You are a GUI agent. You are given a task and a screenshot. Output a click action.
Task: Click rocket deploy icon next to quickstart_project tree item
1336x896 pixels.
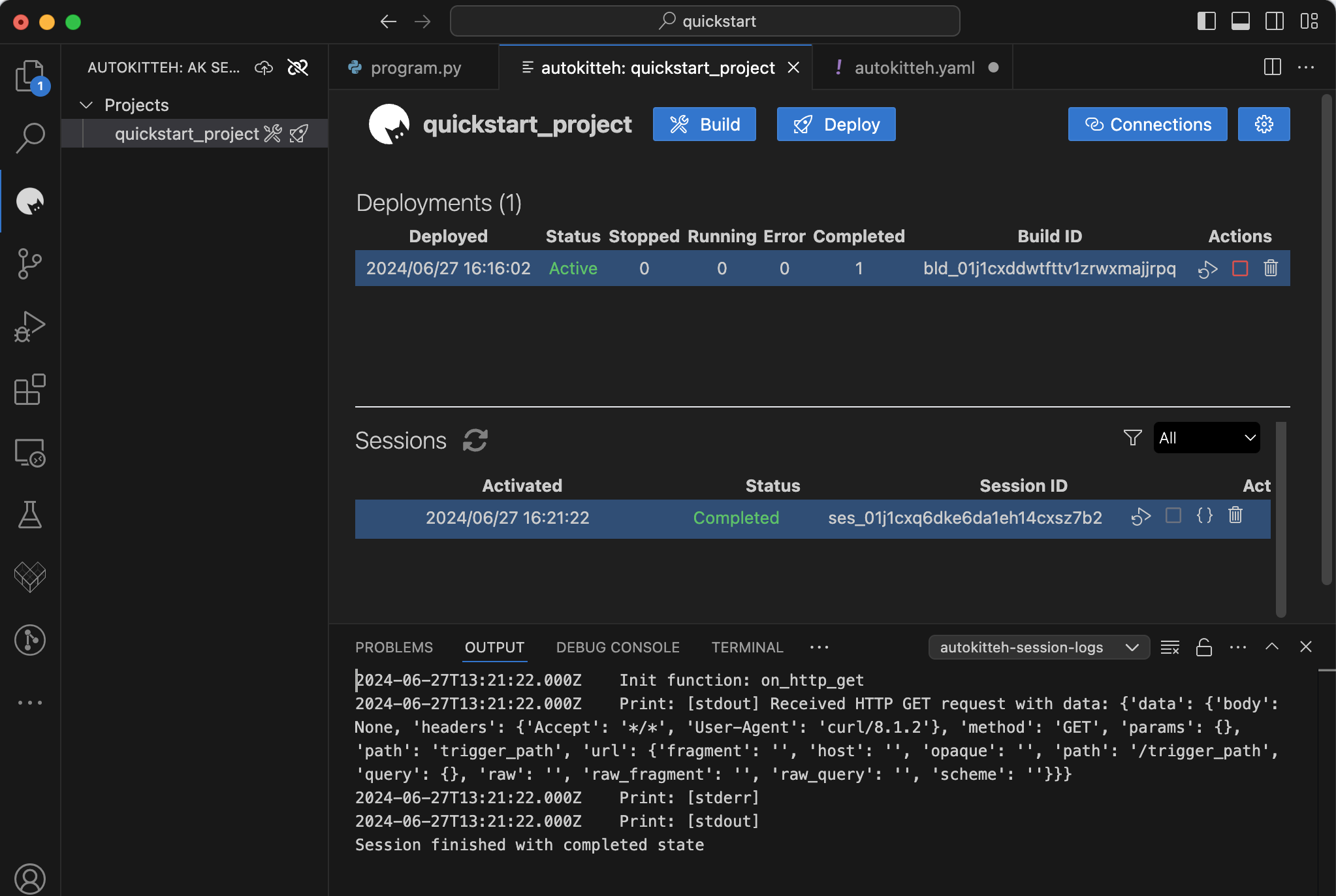[x=299, y=134]
